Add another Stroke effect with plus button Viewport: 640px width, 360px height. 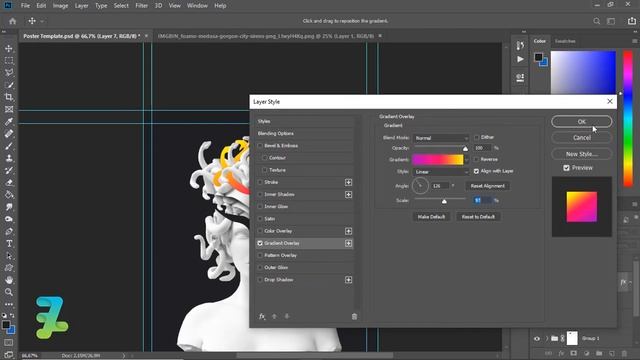coord(348,182)
